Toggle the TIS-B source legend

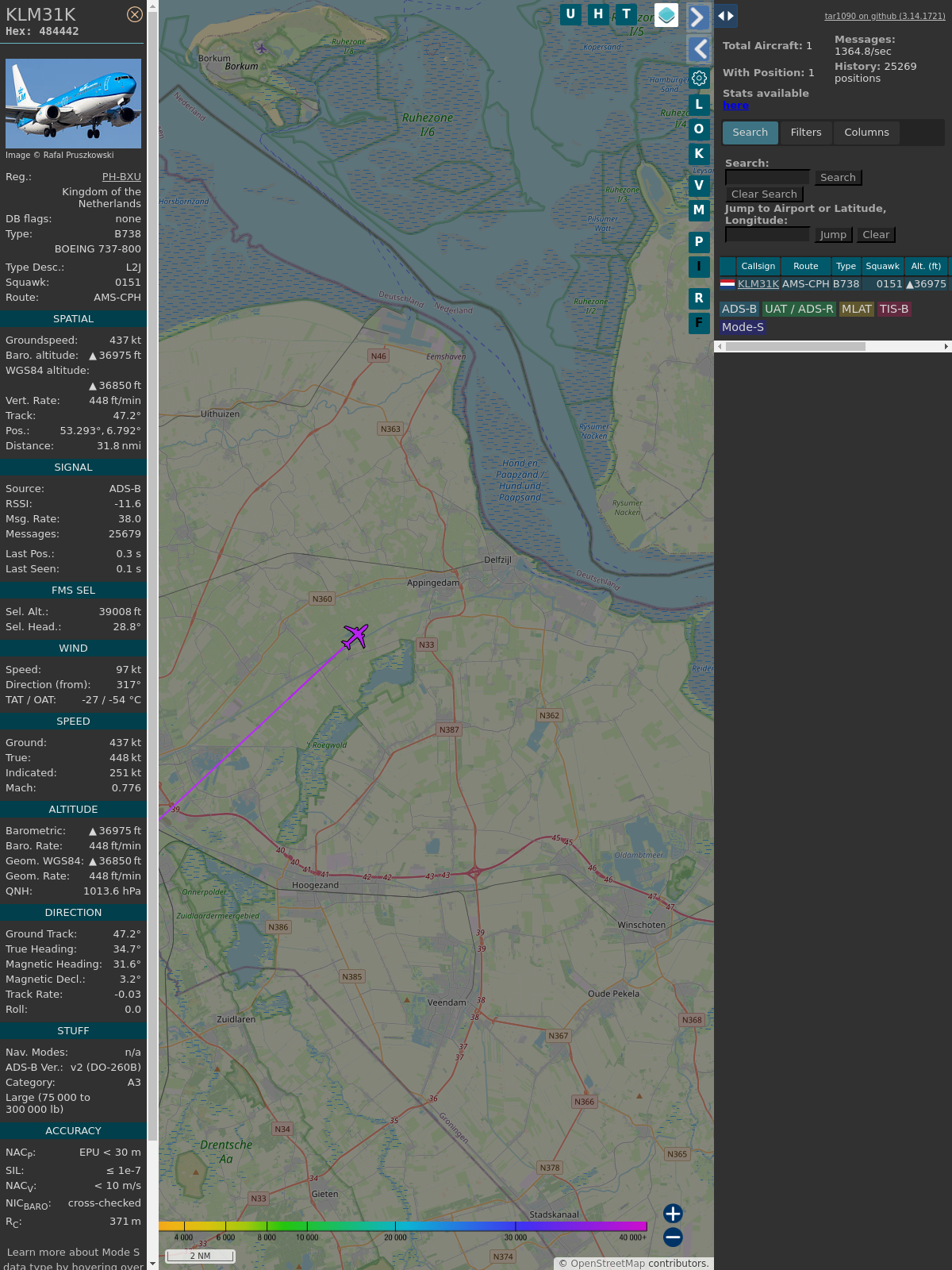[894, 310]
